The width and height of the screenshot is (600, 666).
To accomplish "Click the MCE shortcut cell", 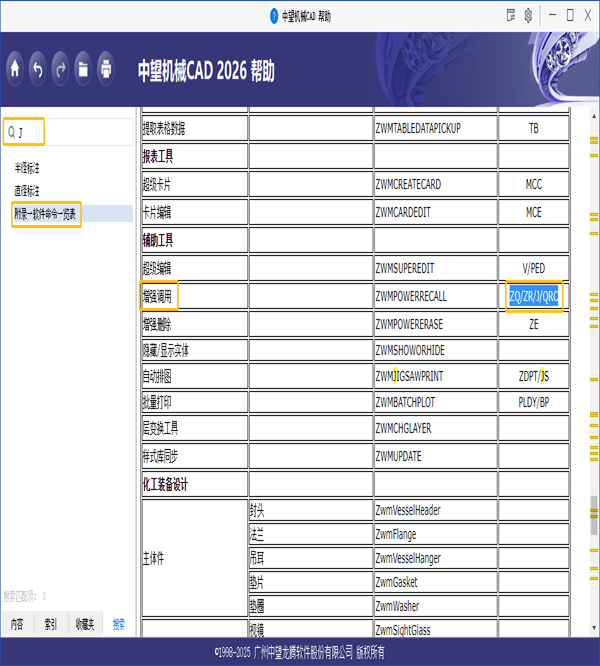I will click(534, 212).
